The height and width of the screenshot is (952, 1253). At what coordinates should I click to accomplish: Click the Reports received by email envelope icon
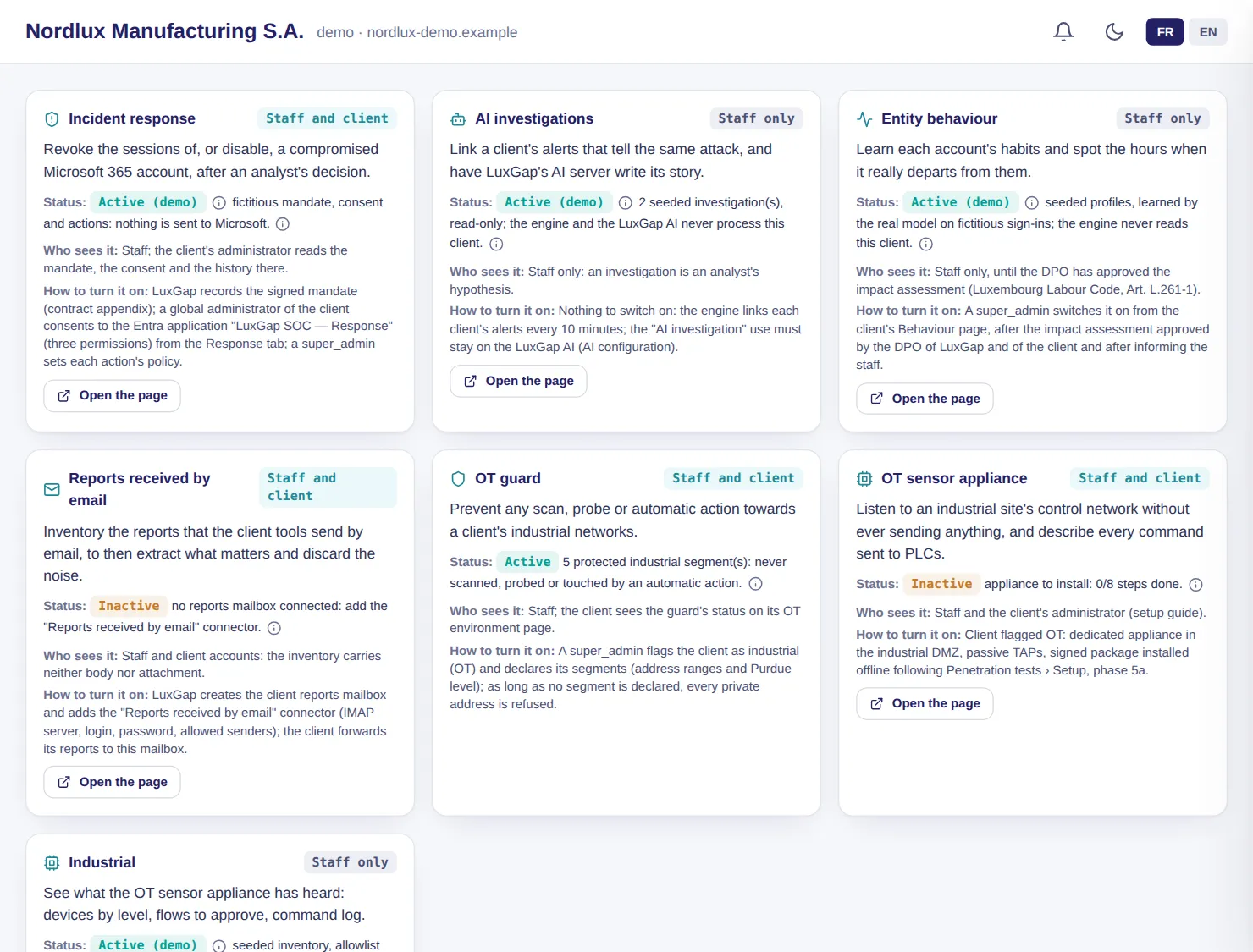click(x=52, y=489)
